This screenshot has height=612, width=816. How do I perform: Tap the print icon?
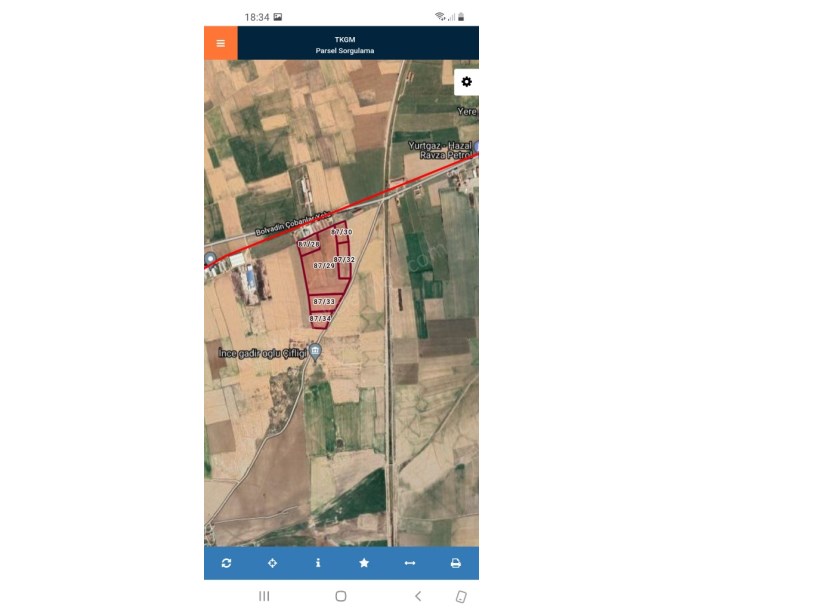tap(455, 563)
